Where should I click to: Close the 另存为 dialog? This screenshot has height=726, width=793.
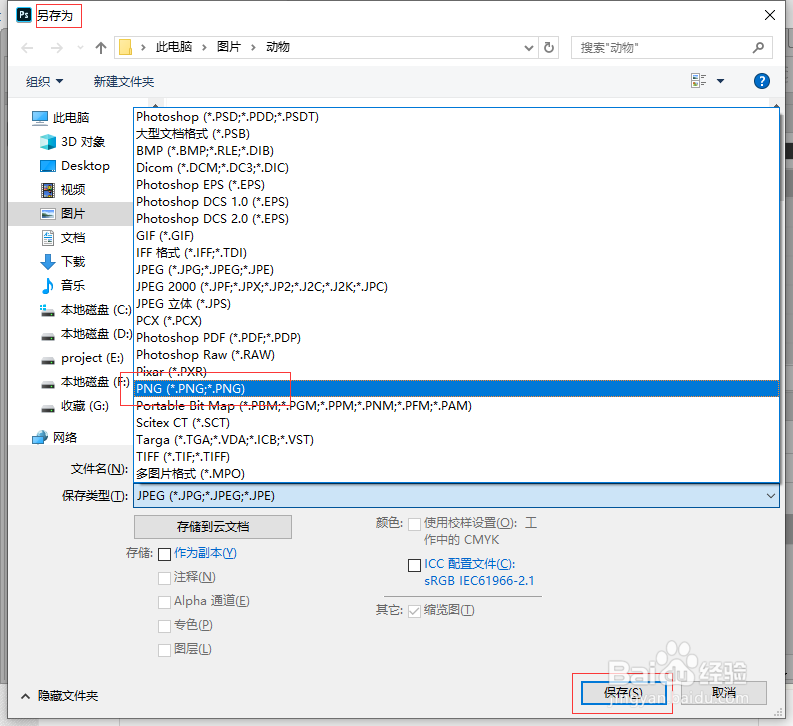click(770, 15)
